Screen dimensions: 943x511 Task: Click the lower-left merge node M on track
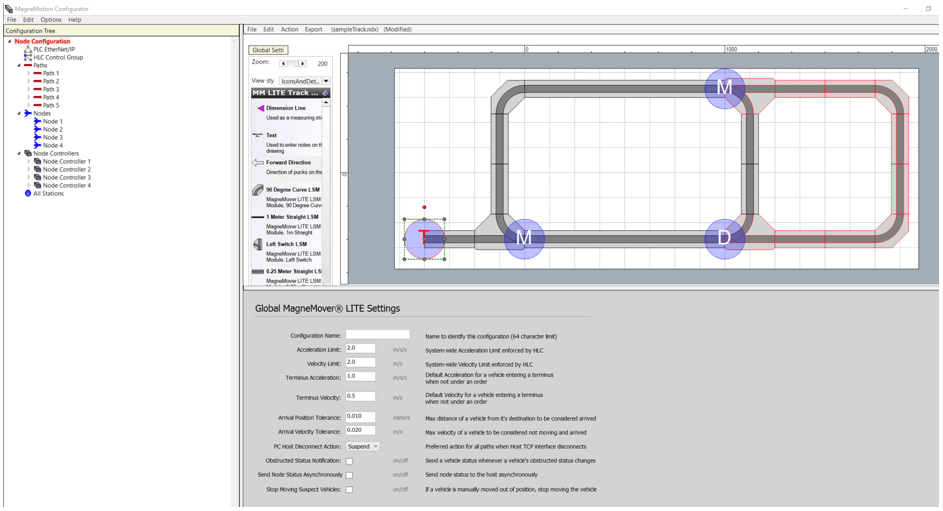click(x=524, y=239)
